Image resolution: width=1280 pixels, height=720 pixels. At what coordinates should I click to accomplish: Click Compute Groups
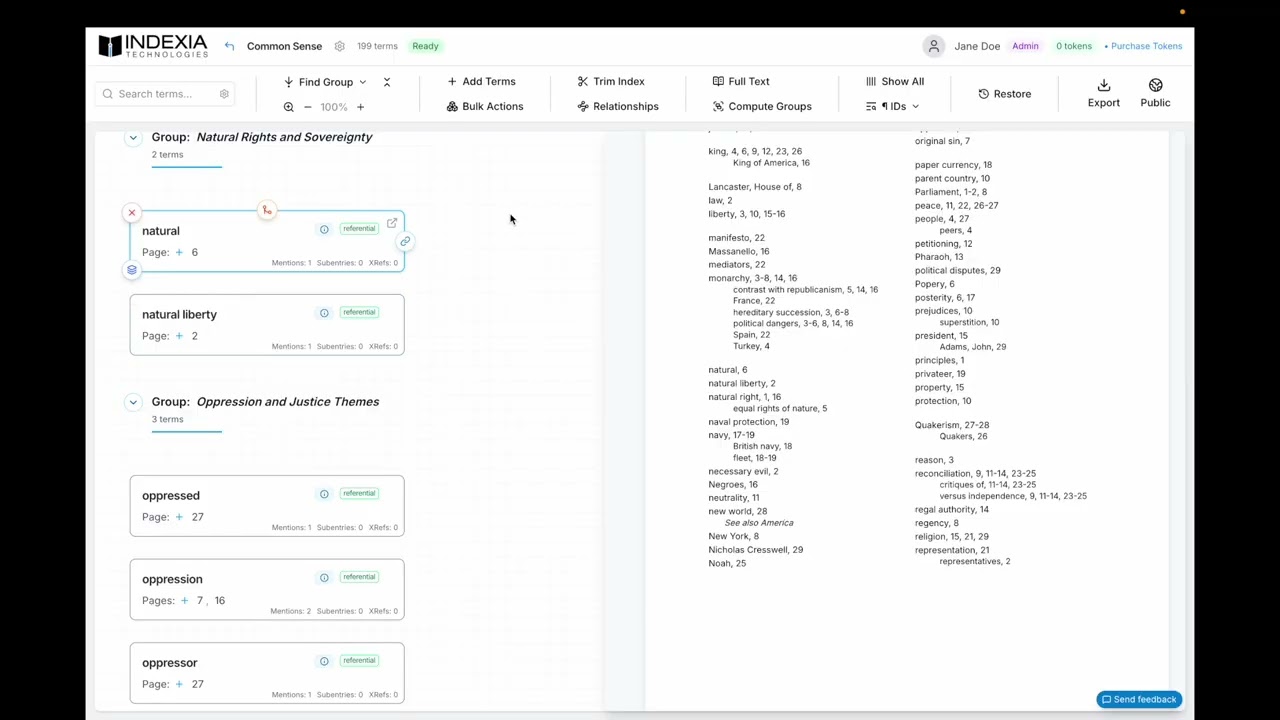762,106
